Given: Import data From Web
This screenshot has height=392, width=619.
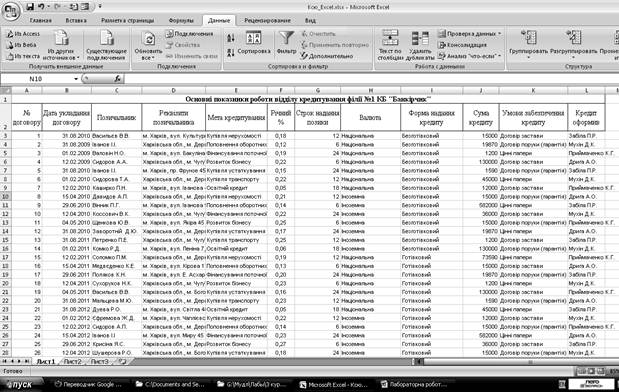Looking at the screenshot, I should click(x=22, y=45).
